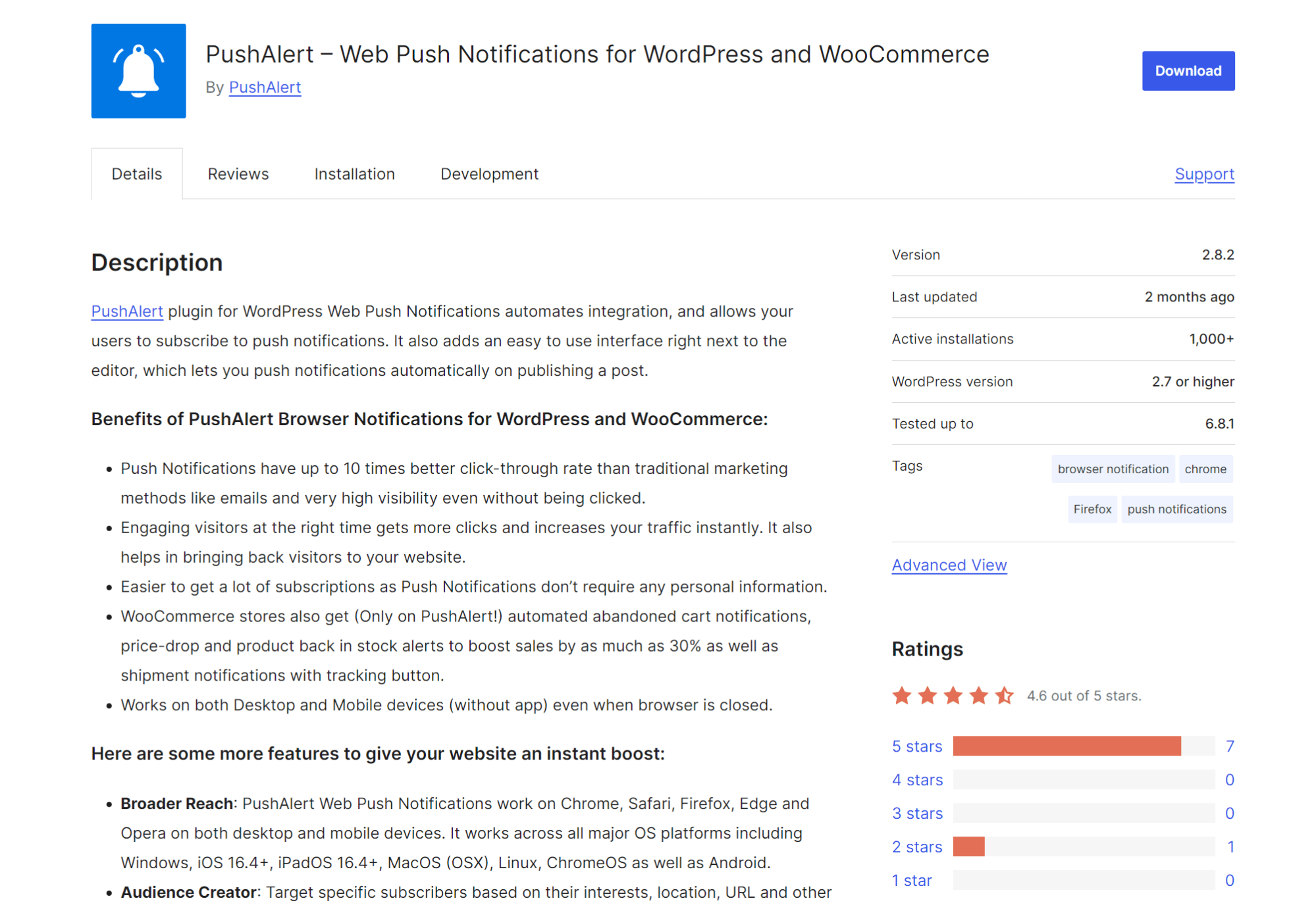
Task: Open the Installation tab
Action: (x=354, y=174)
